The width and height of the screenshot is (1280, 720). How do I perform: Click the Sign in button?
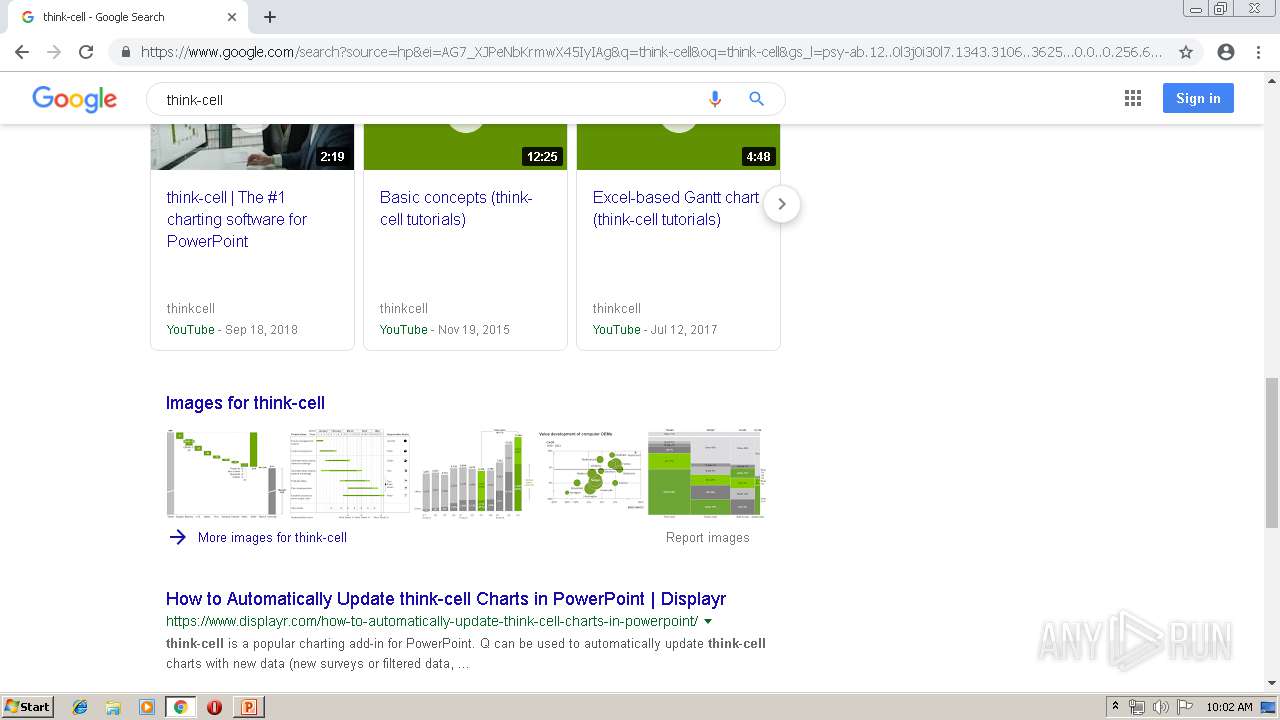(x=1198, y=98)
